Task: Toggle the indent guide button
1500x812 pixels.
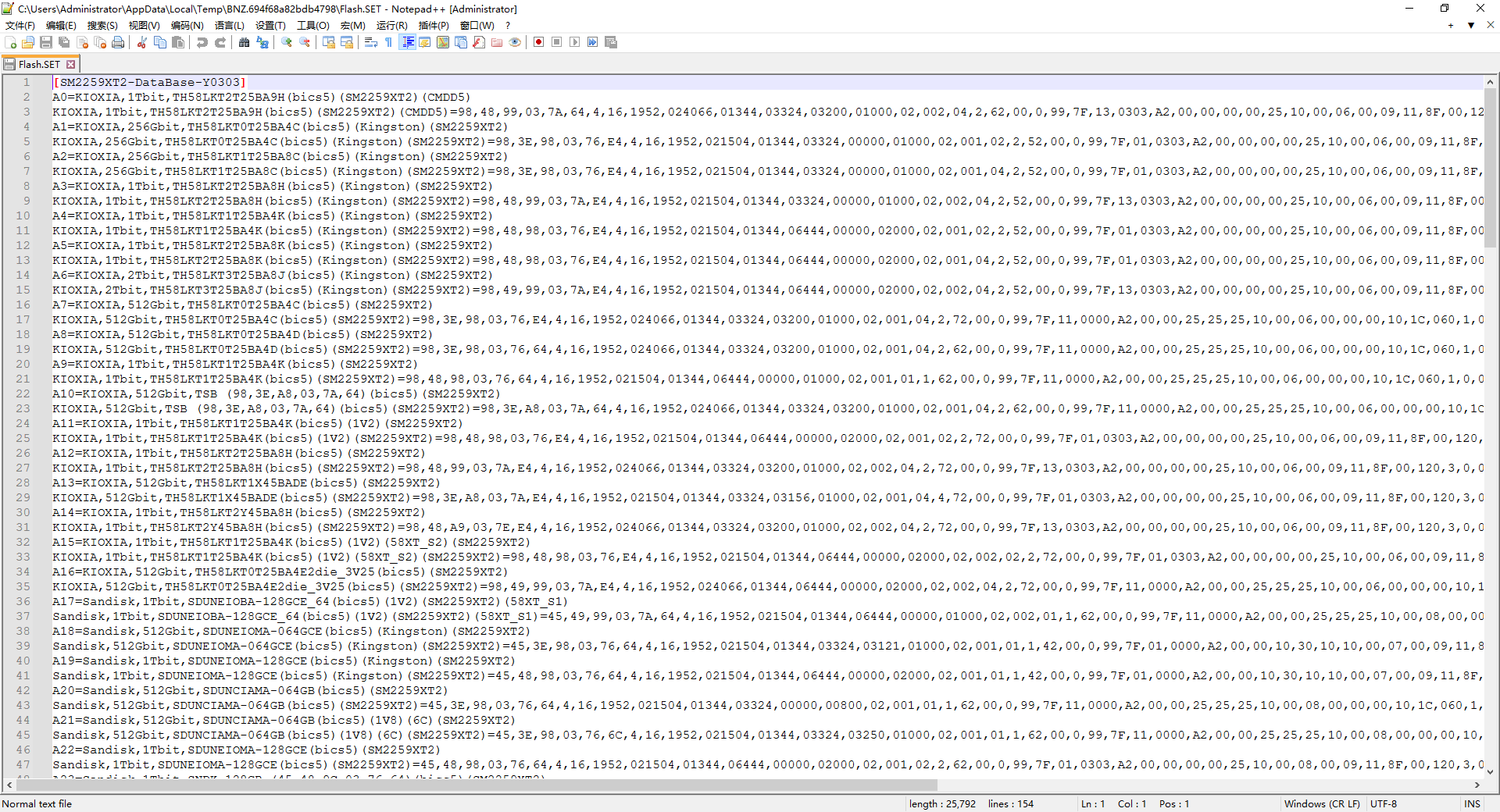Action: (407, 42)
